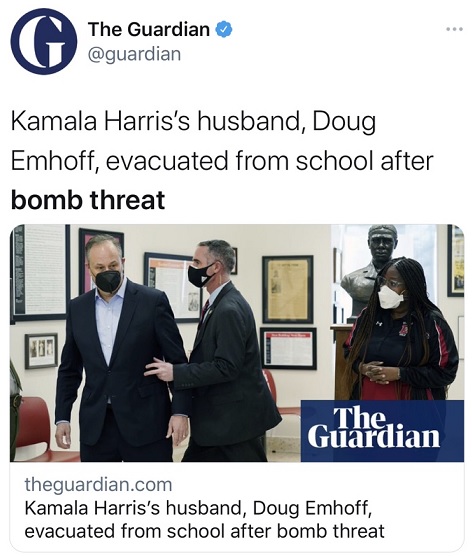This screenshot has width=474, height=556.
Task: Open the @guardian handle link
Action: pos(134,54)
